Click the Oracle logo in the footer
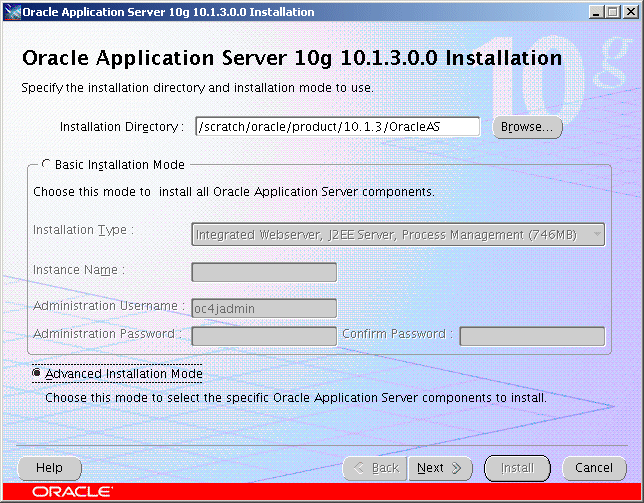644x503 pixels. (x=72, y=492)
